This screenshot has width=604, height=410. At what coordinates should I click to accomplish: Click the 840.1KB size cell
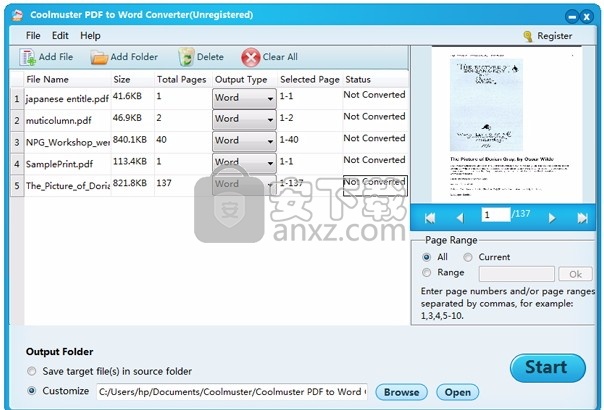pos(133,140)
